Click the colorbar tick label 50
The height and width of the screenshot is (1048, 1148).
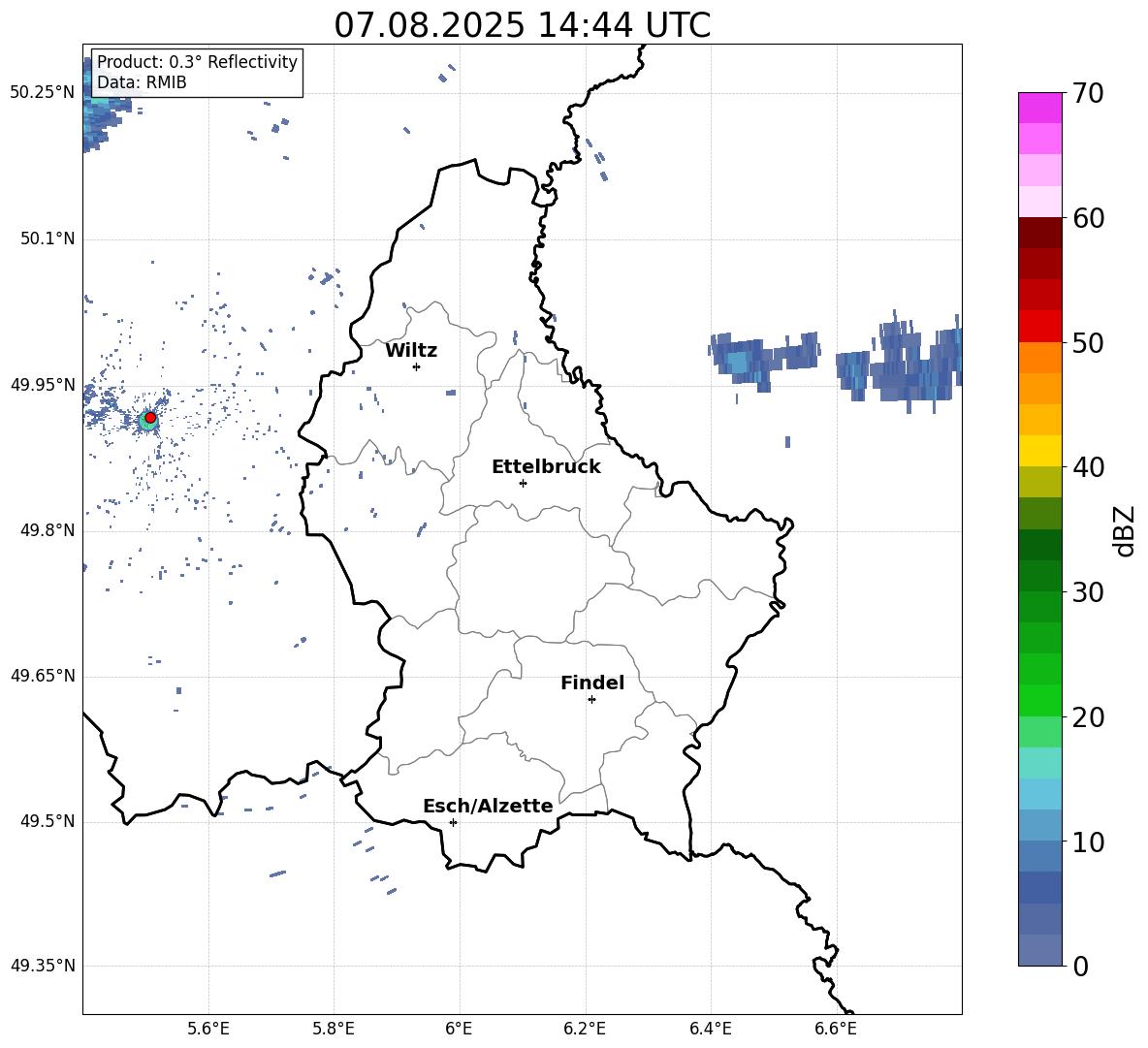click(x=1088, y=343)
